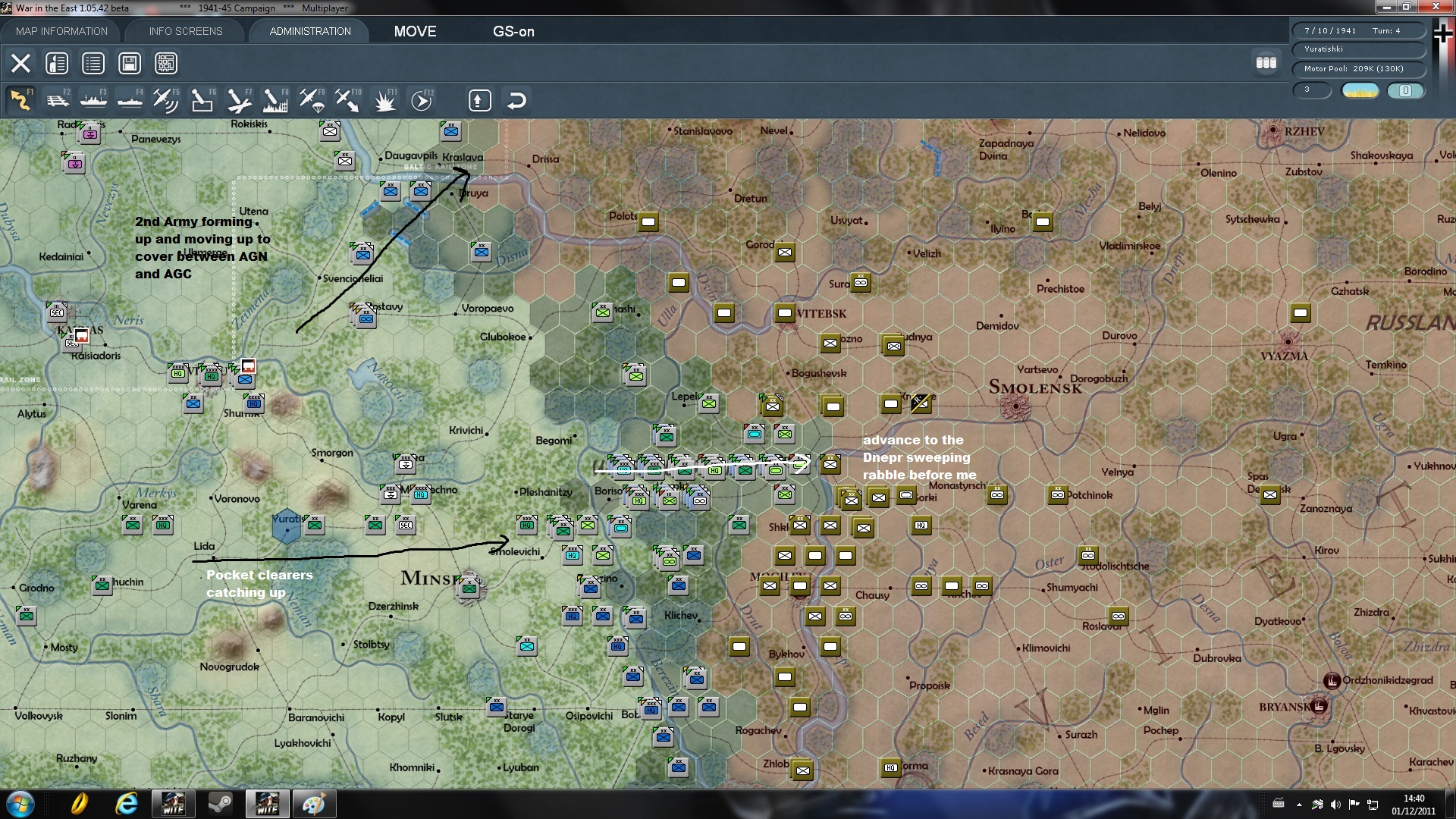
Task: Select the F1 move mode icon
Action: (x=21, y=100)
